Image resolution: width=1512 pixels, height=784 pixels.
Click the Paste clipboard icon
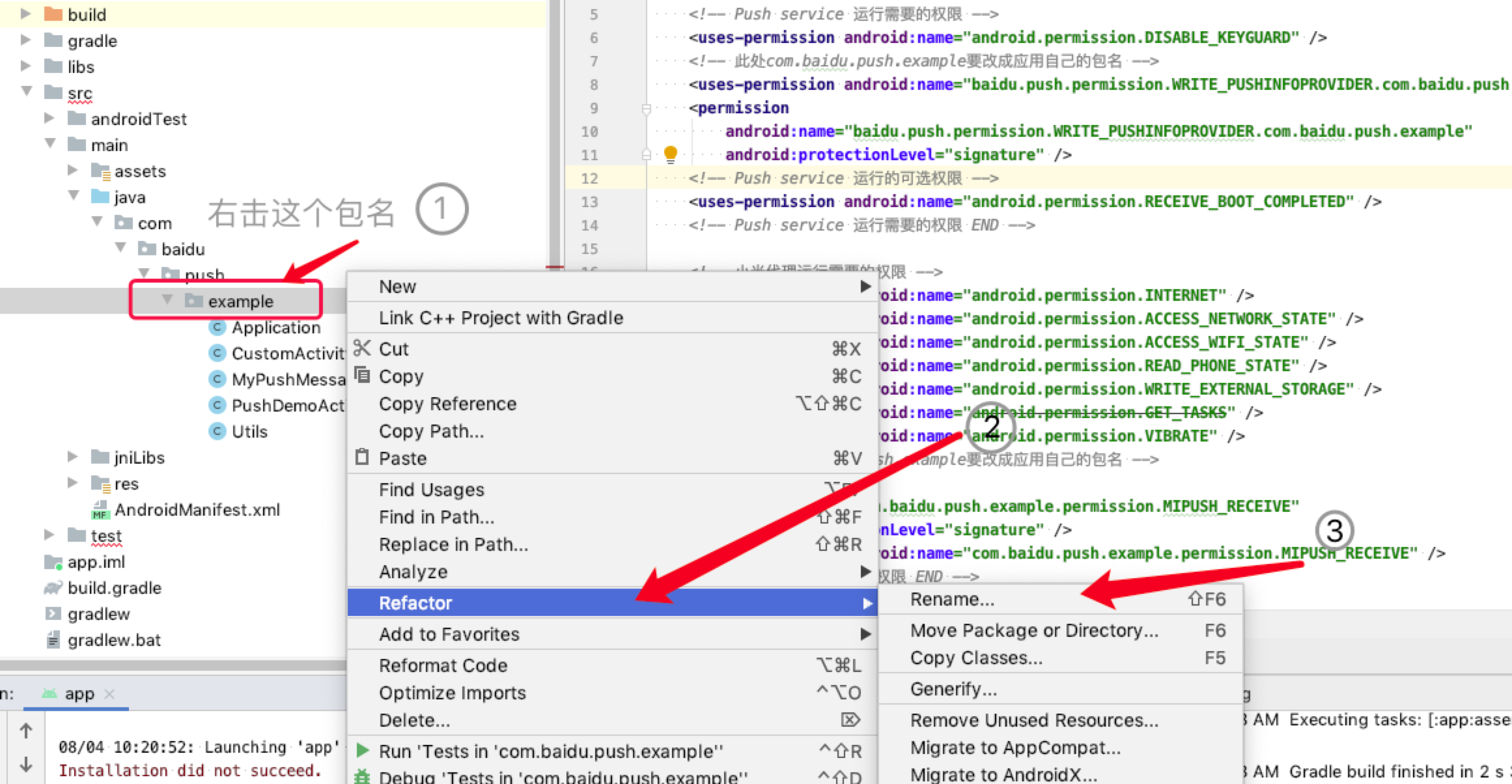(362, 457)
